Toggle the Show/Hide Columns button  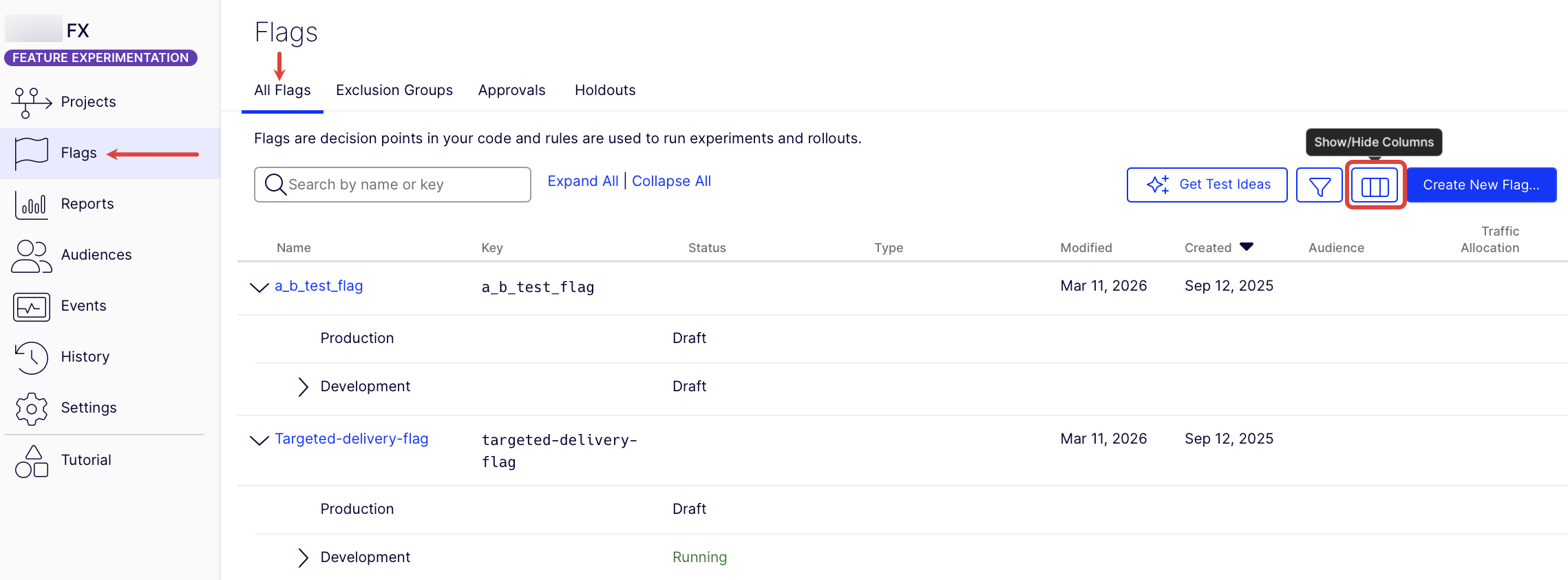(x=1375, y=185)
